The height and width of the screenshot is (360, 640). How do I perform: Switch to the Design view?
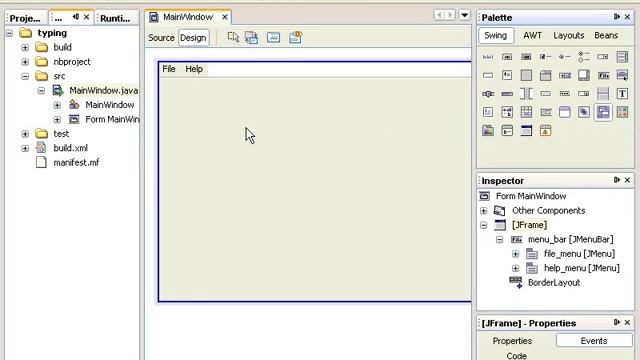[x=193, y=38]
